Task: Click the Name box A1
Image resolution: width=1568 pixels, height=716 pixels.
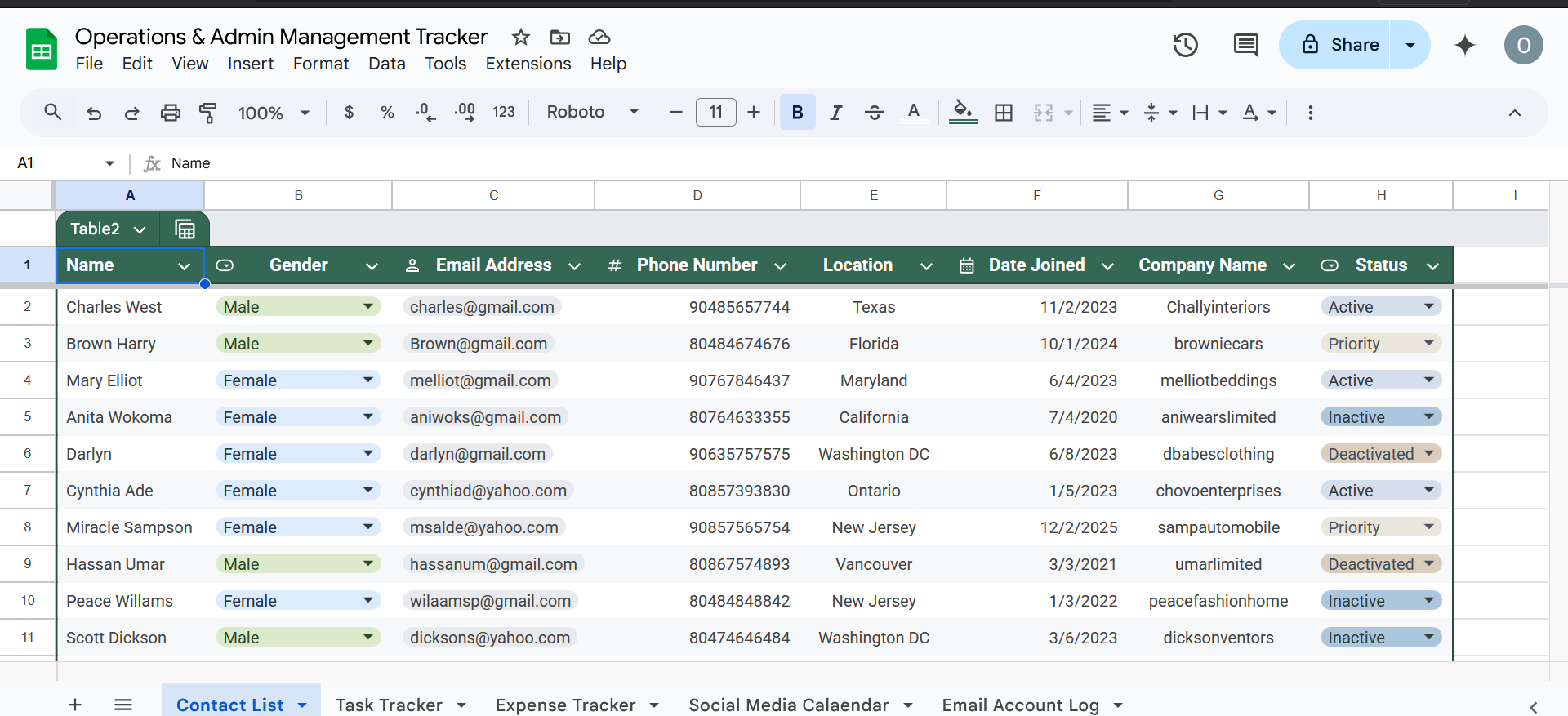Action: 64,163
